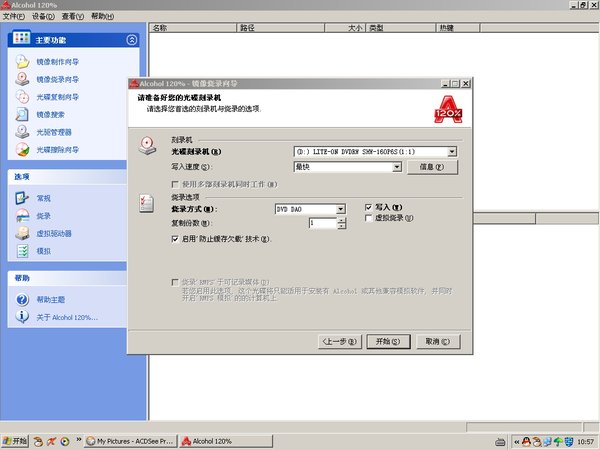
Task: Click the keyboard input tray icon
Action: 500,442
